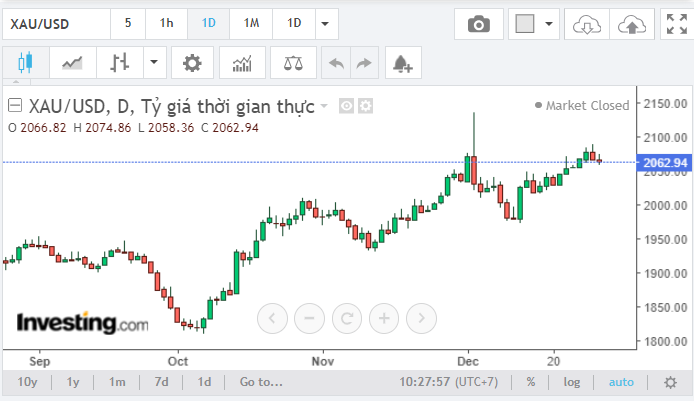The image size is (694, 403).
Task: Open compare symbols scales icon
Action: pyautogui.click(x=293, y=62)
